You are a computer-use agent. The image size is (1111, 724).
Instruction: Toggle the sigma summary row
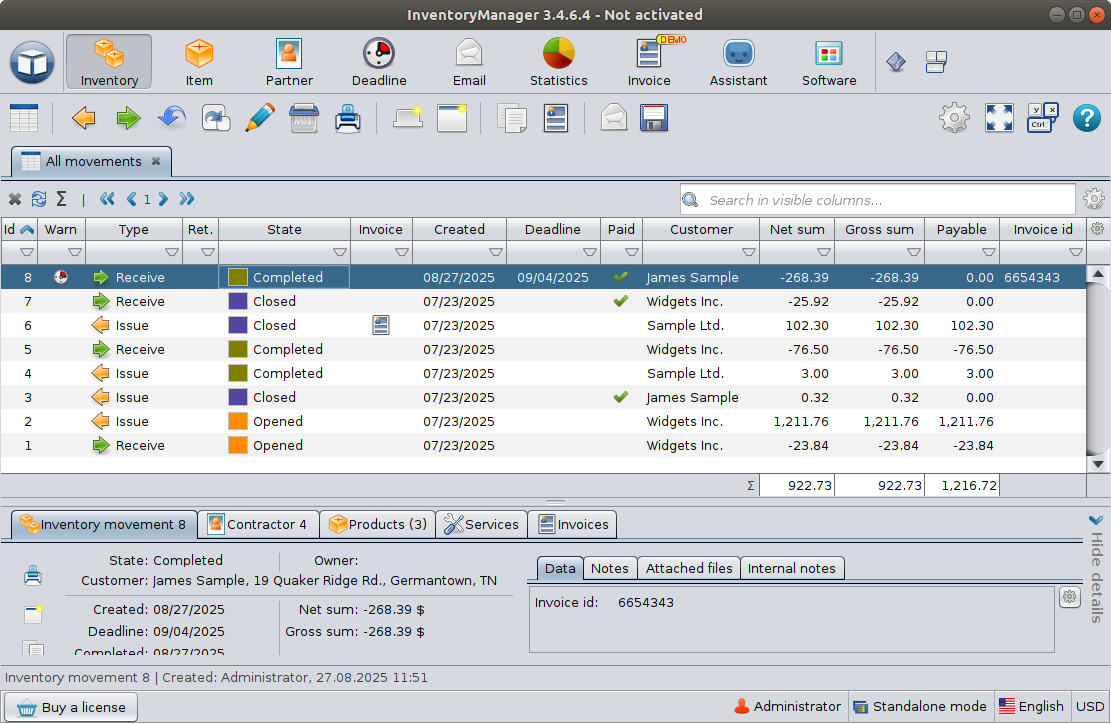(62, 199)
